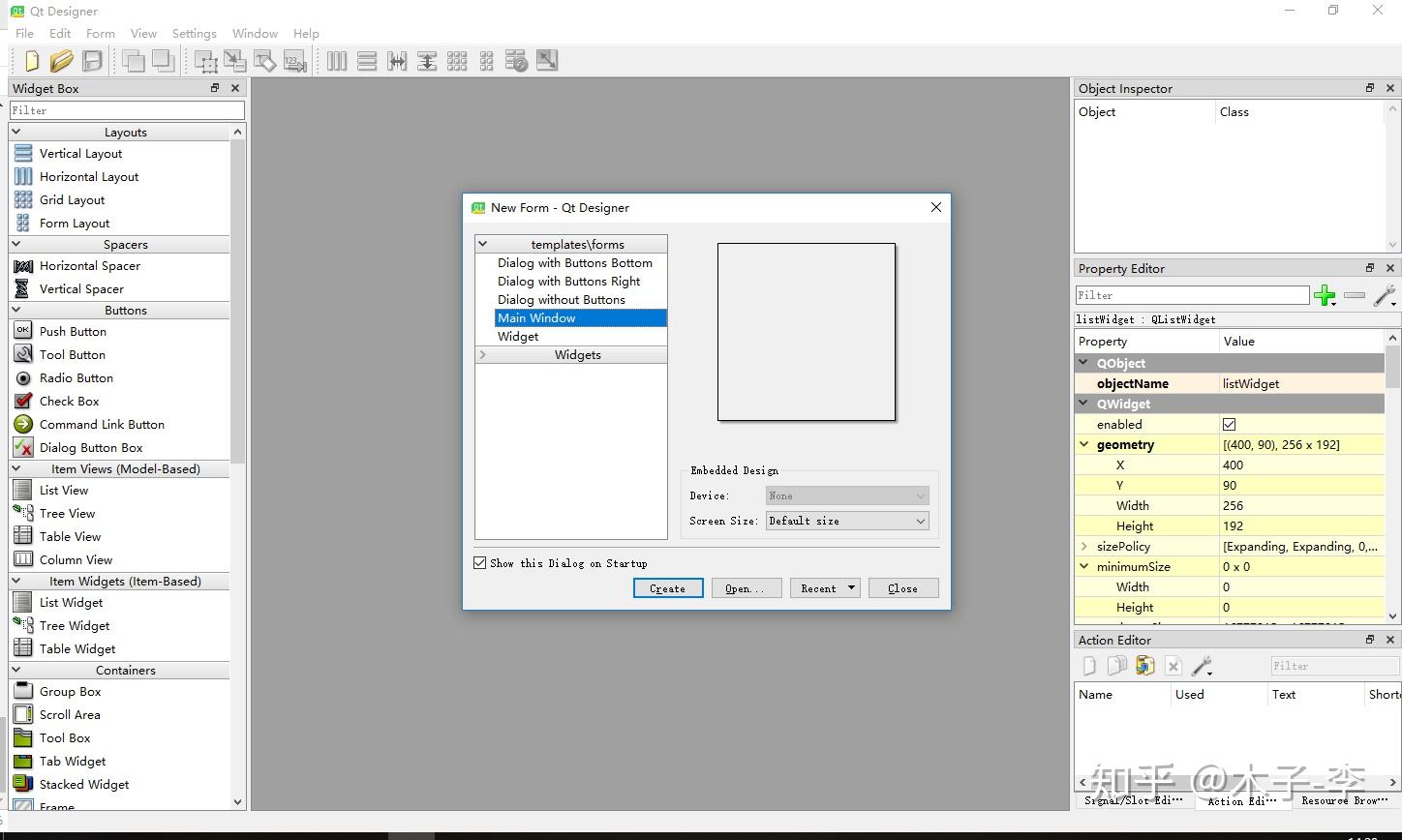Image resolution: width=1402 pixels, height=840 pixels.
Task: Switch to the Signal/Slot Editor tab
Action: (x=1133, y=800)
